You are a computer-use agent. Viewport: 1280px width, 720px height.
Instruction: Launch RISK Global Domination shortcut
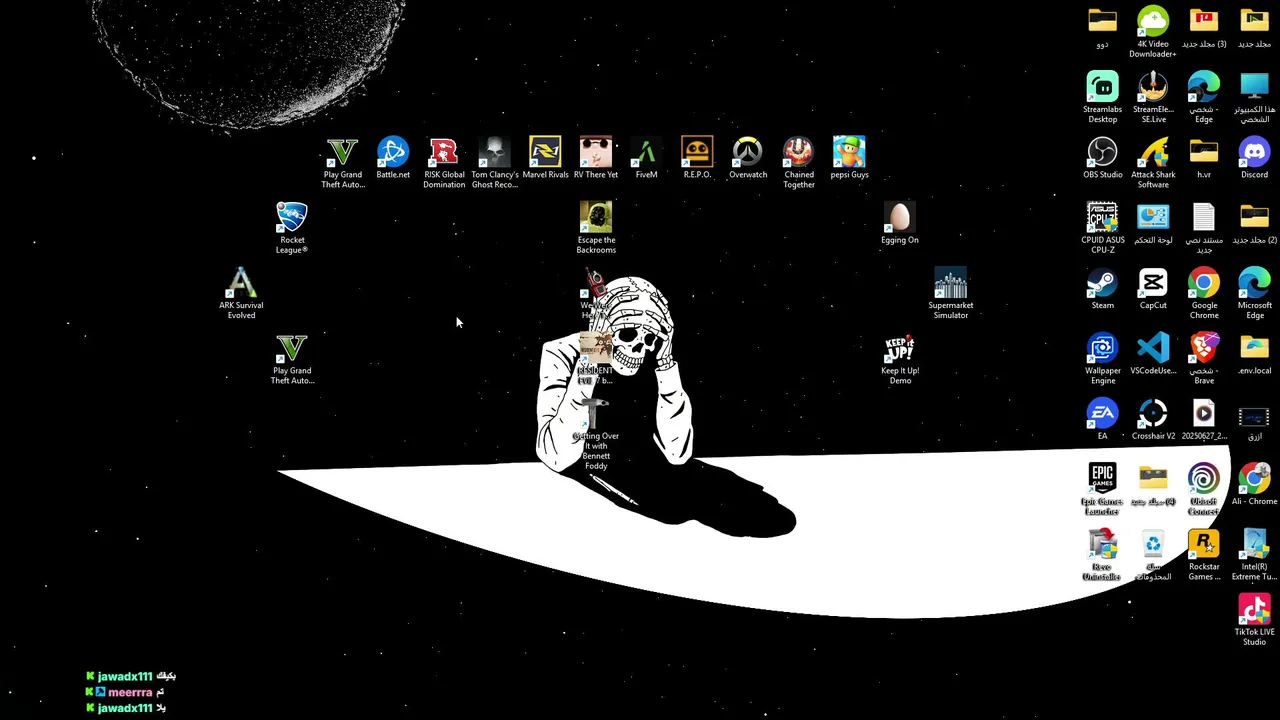(444, 162)
